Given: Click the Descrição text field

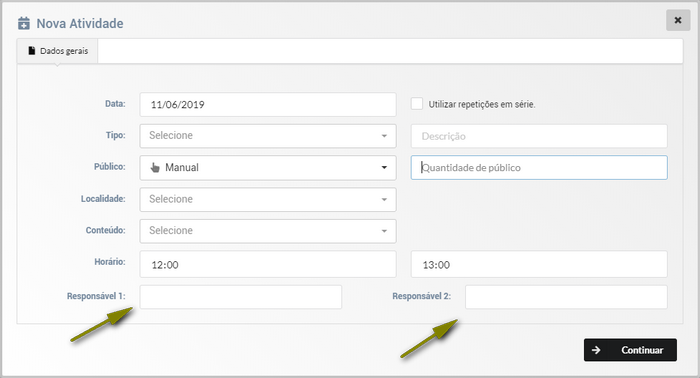Looking at the screenshot, I should pyautogui.click(x=539, y=136).
